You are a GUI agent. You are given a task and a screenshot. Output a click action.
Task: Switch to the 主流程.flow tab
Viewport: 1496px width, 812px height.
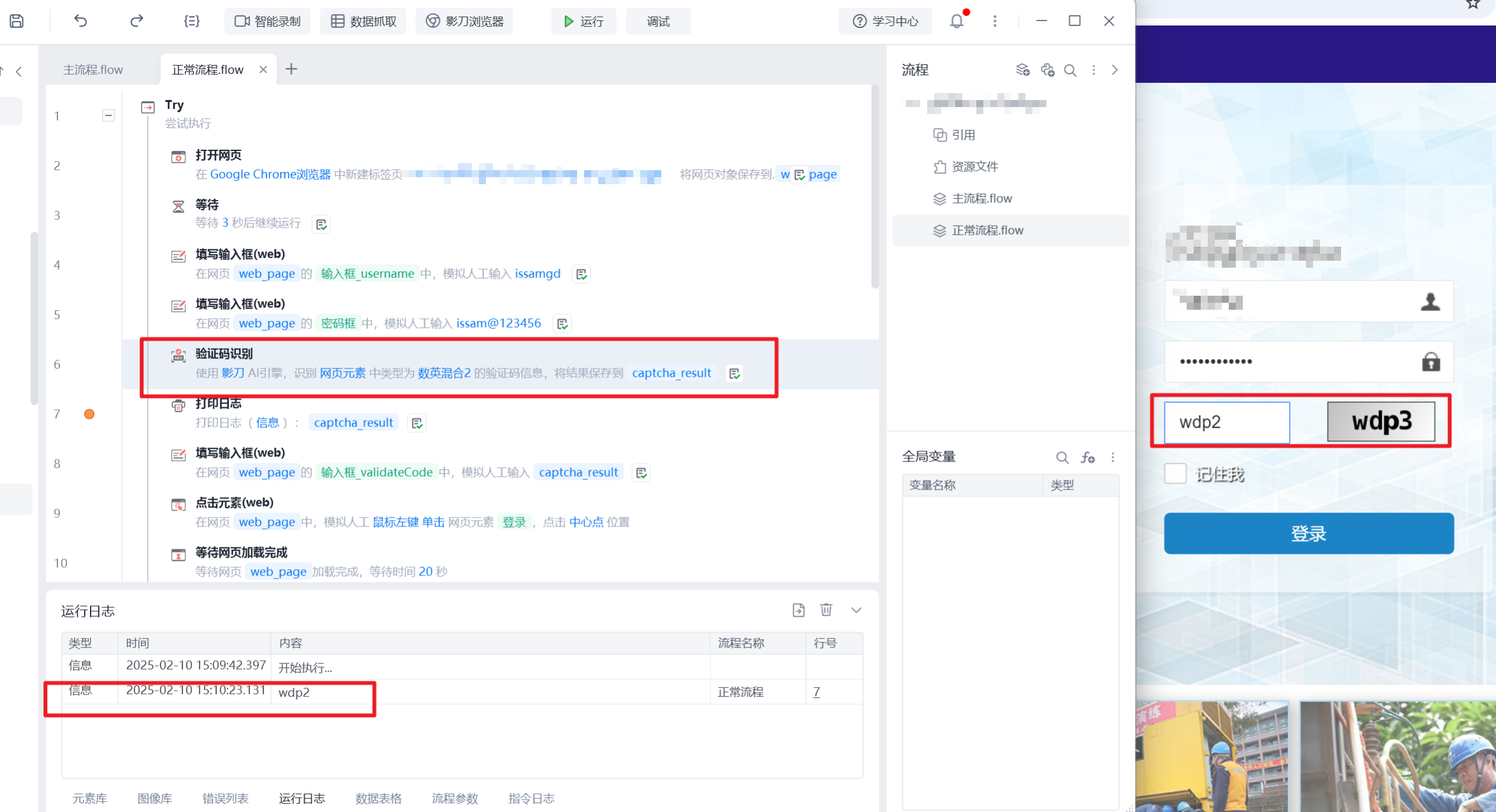[x=93, y=69]
